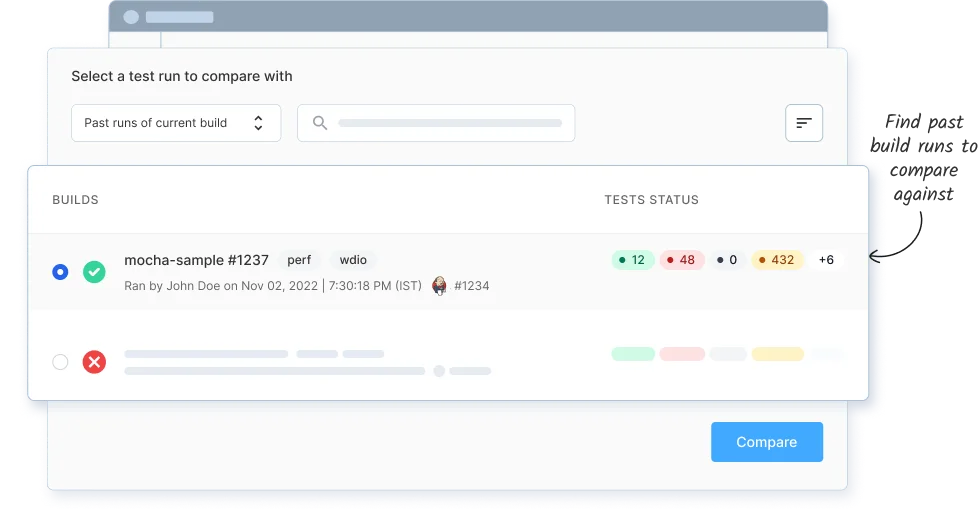Click the Select a test run heading

point(182,76)
